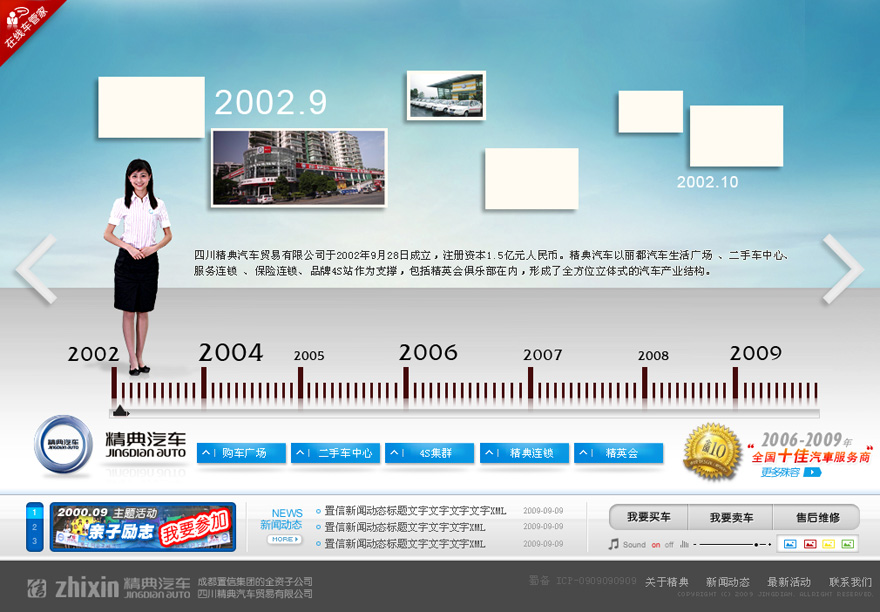Open 新闻动态 in footer menu

(727, 582)
